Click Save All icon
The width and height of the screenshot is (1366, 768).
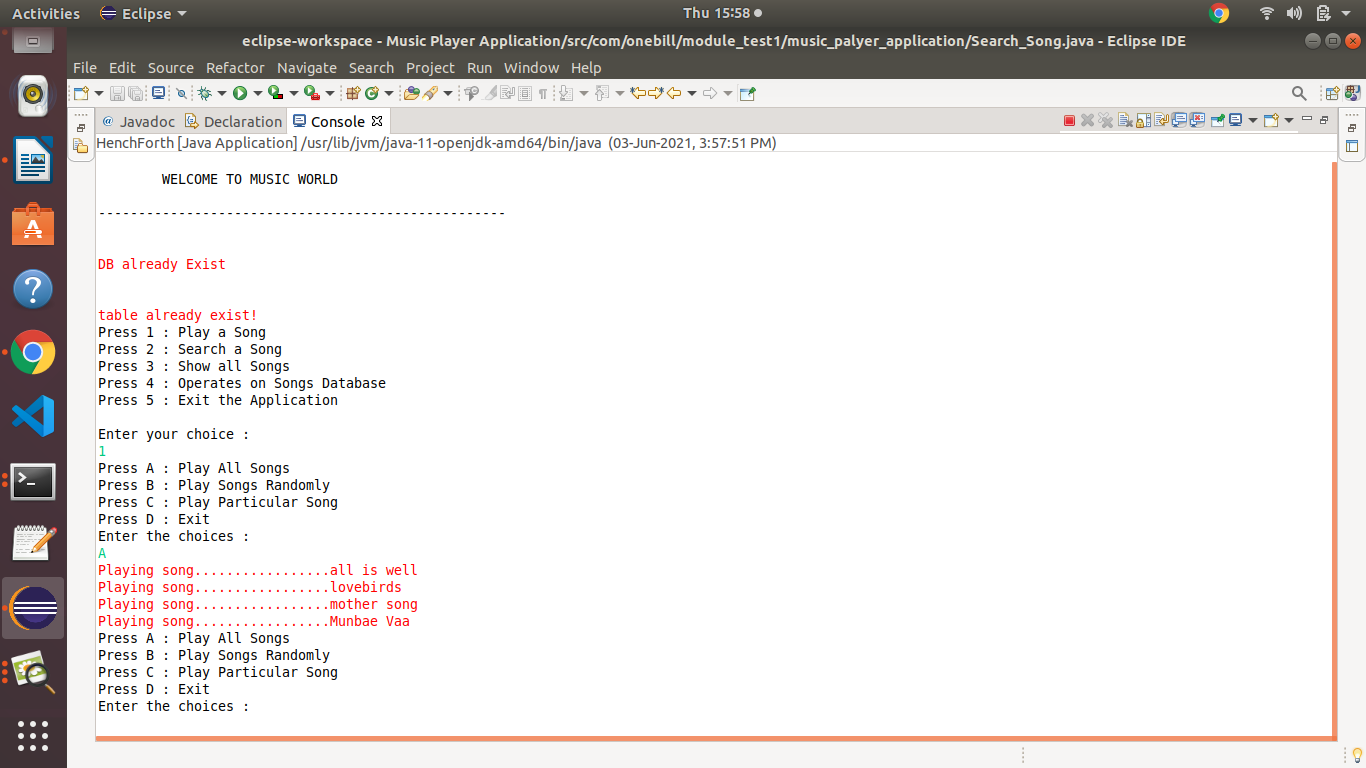pyautogui.click(x=136, y=93)
